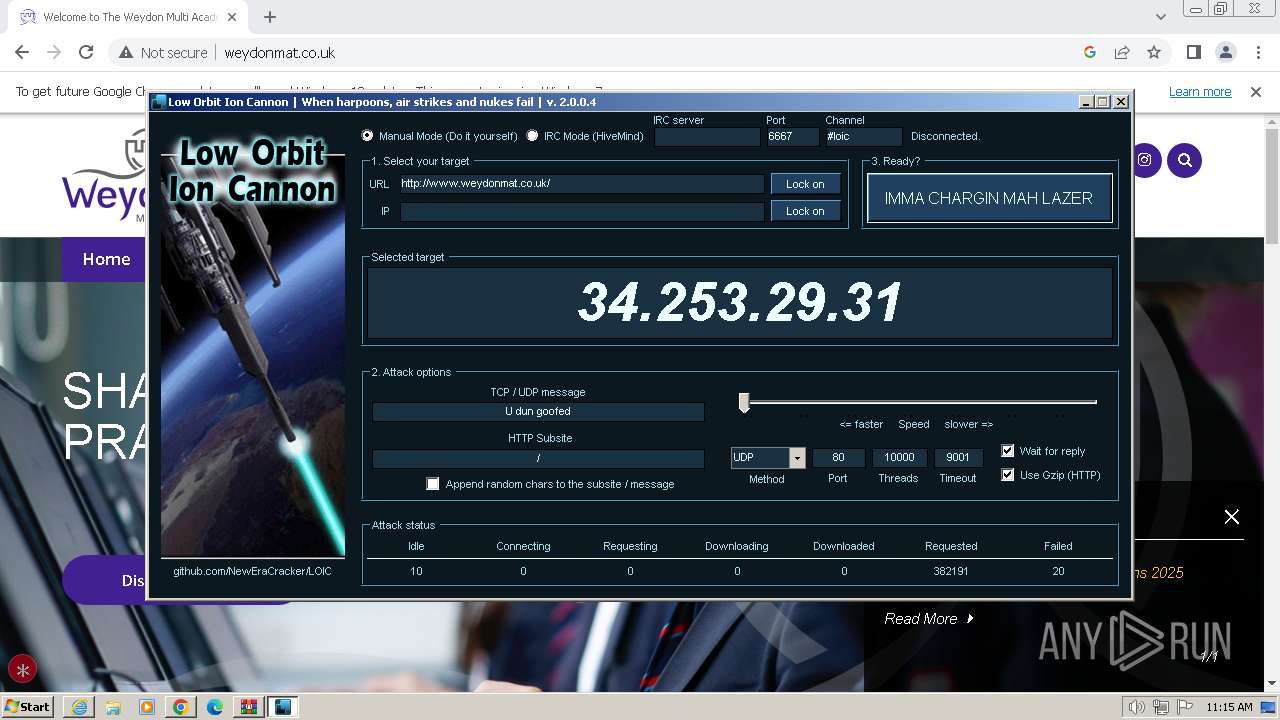Bookmark this page with the star icon

1154,52
